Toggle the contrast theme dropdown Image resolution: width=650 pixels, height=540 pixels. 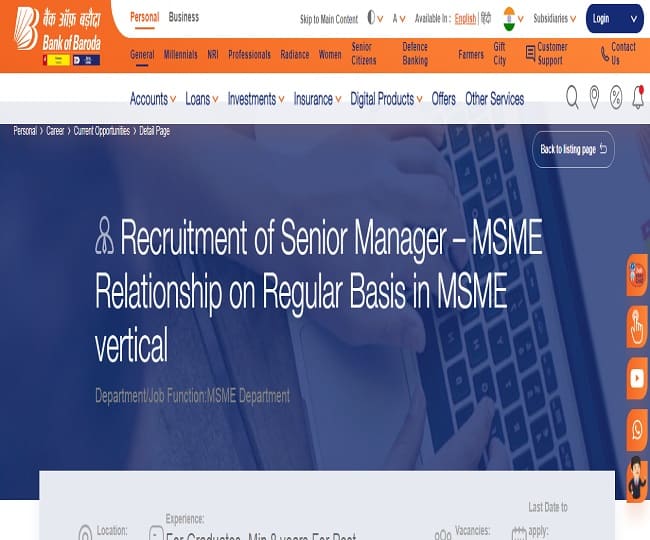pyautogui.click(x=375, y=18)
